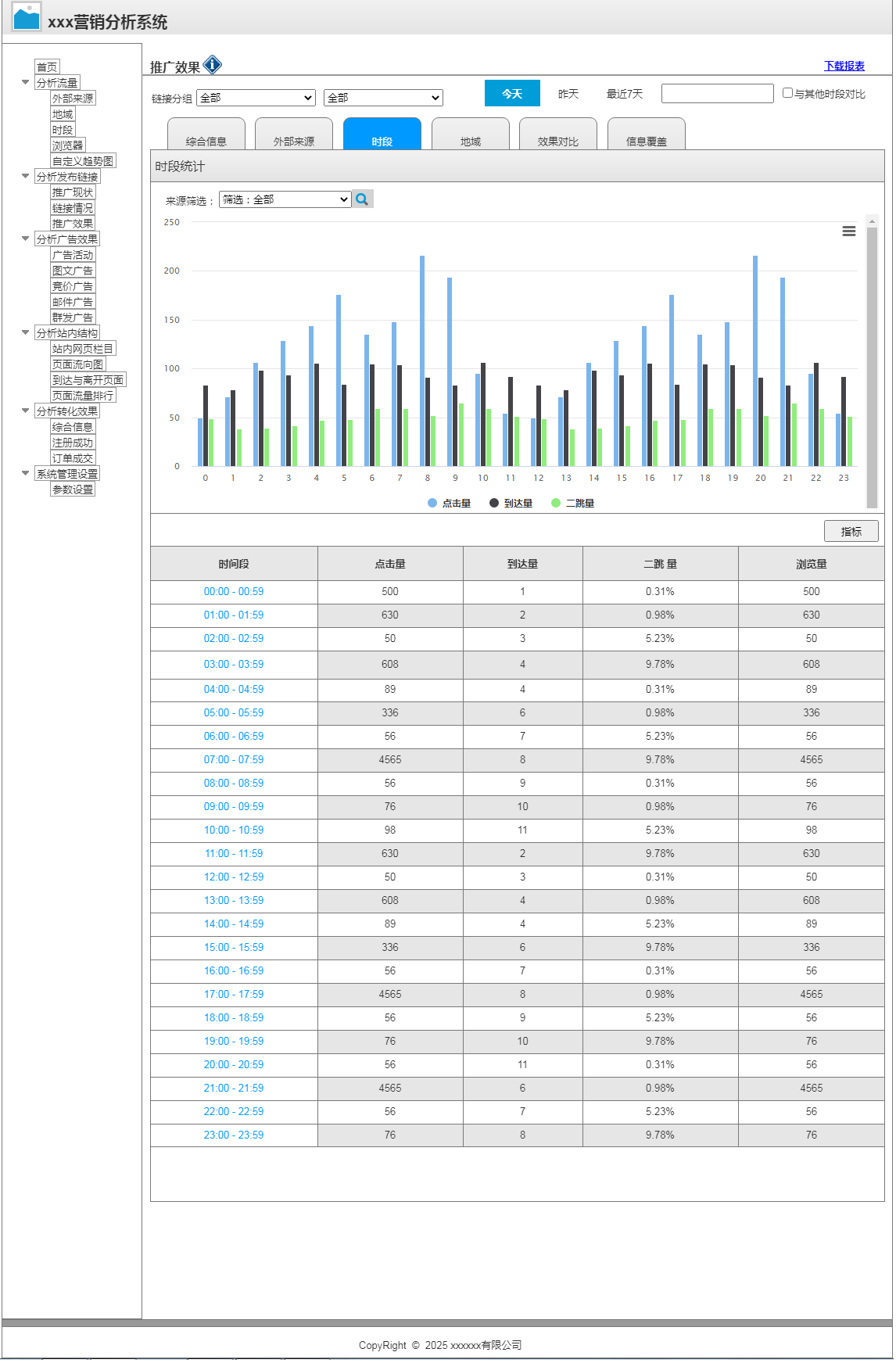Click the chart panel vertical scrollbar
Viewport: 896px width, 1363px height.
872,368
